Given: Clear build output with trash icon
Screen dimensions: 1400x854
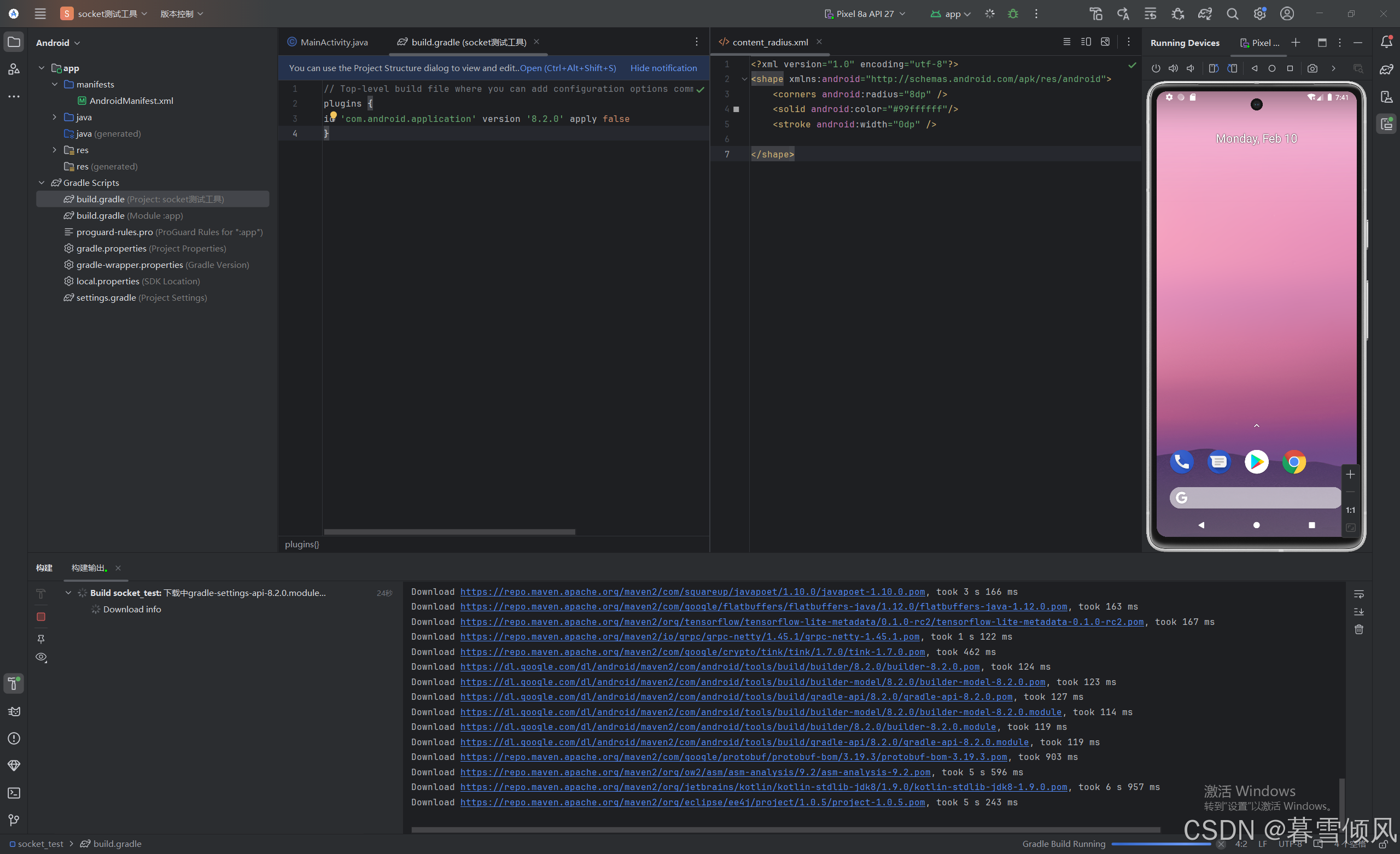Looking at the screenshot, I should (x=1358, y=629).
